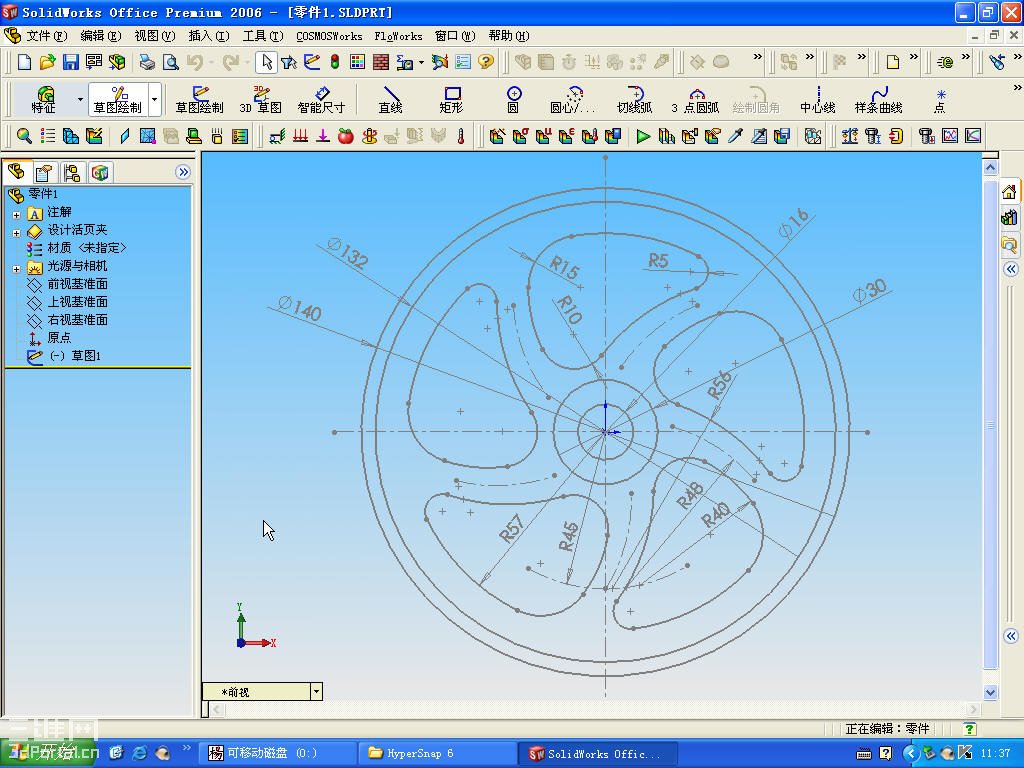Expand the feature manager panel chevron
The height and width of the screenshot is (768, 1024).
(x=184, y=172)
